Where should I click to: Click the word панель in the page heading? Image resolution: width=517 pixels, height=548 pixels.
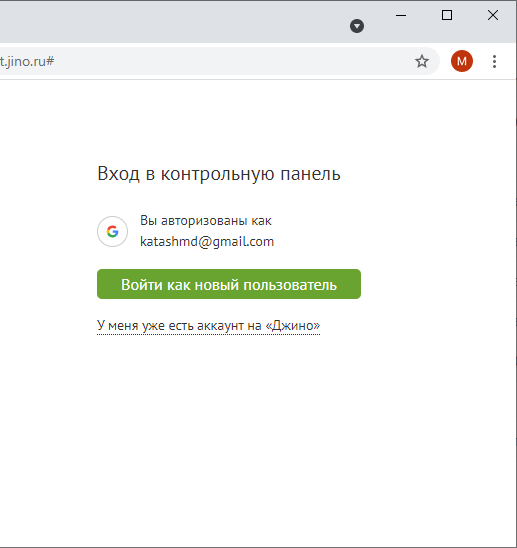tap(310, 174)
